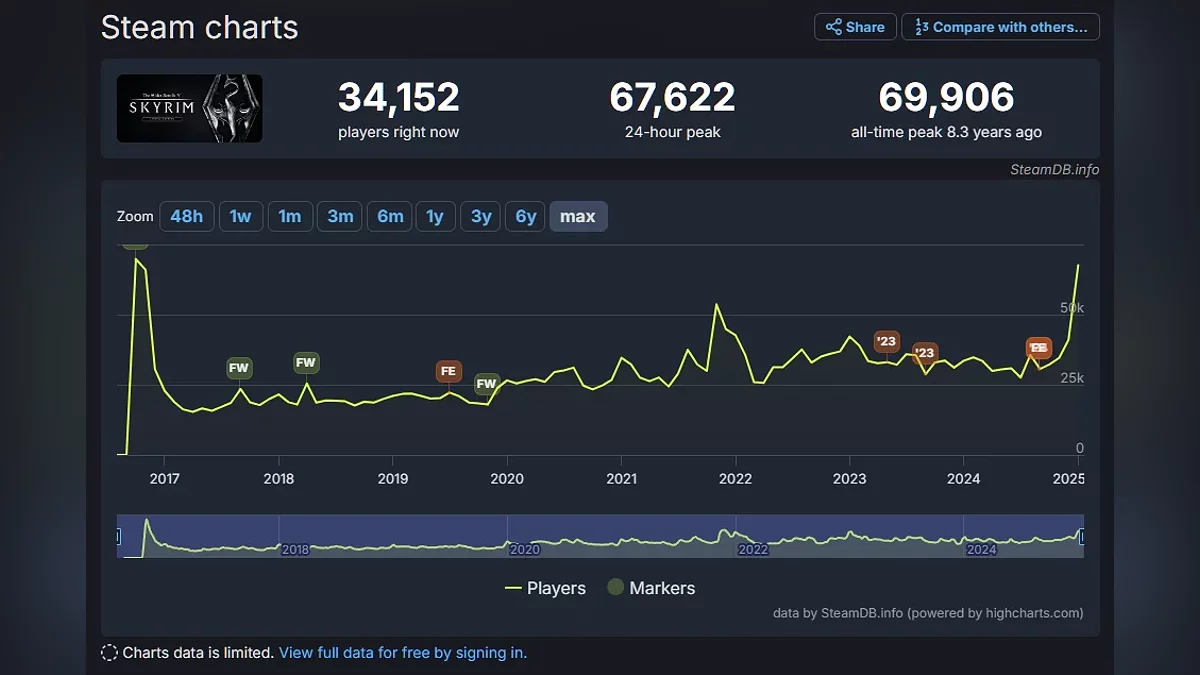
Task: Set chart zoom to 1m
Action: click(x=290, y=216)
